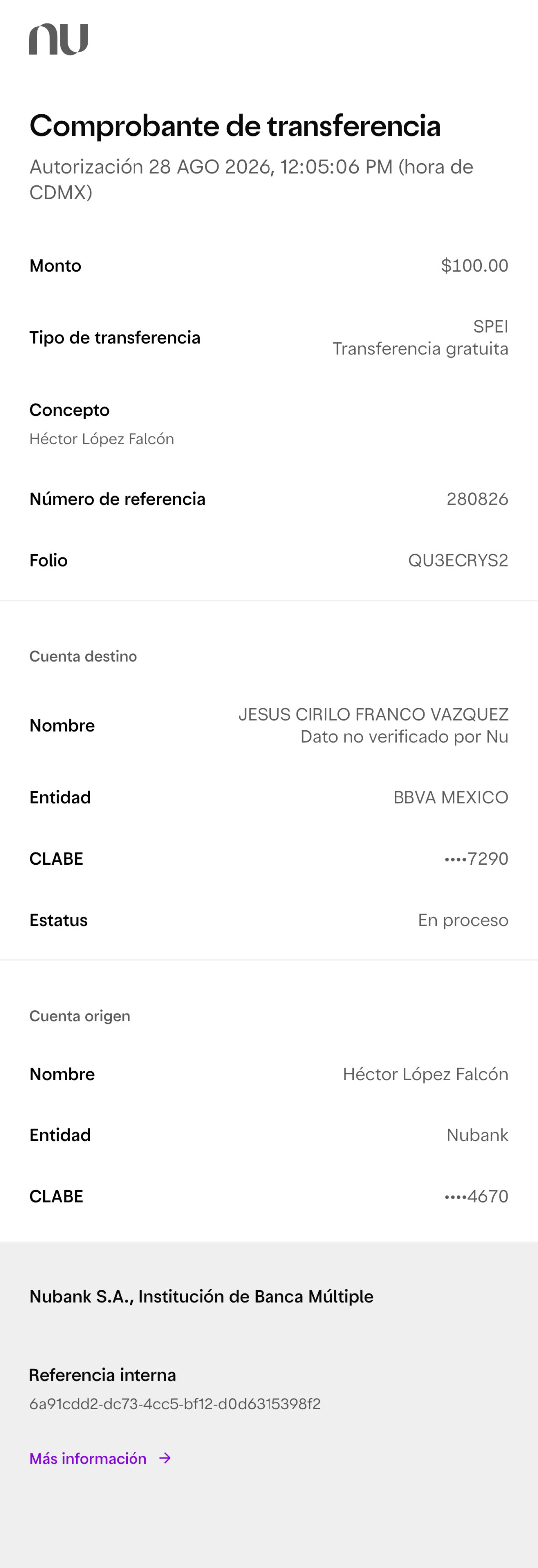Click the Cuenta origen section header
The height and width of the screenshot is (1568, 538).
pyautogui.click(x=80, y=1016)
